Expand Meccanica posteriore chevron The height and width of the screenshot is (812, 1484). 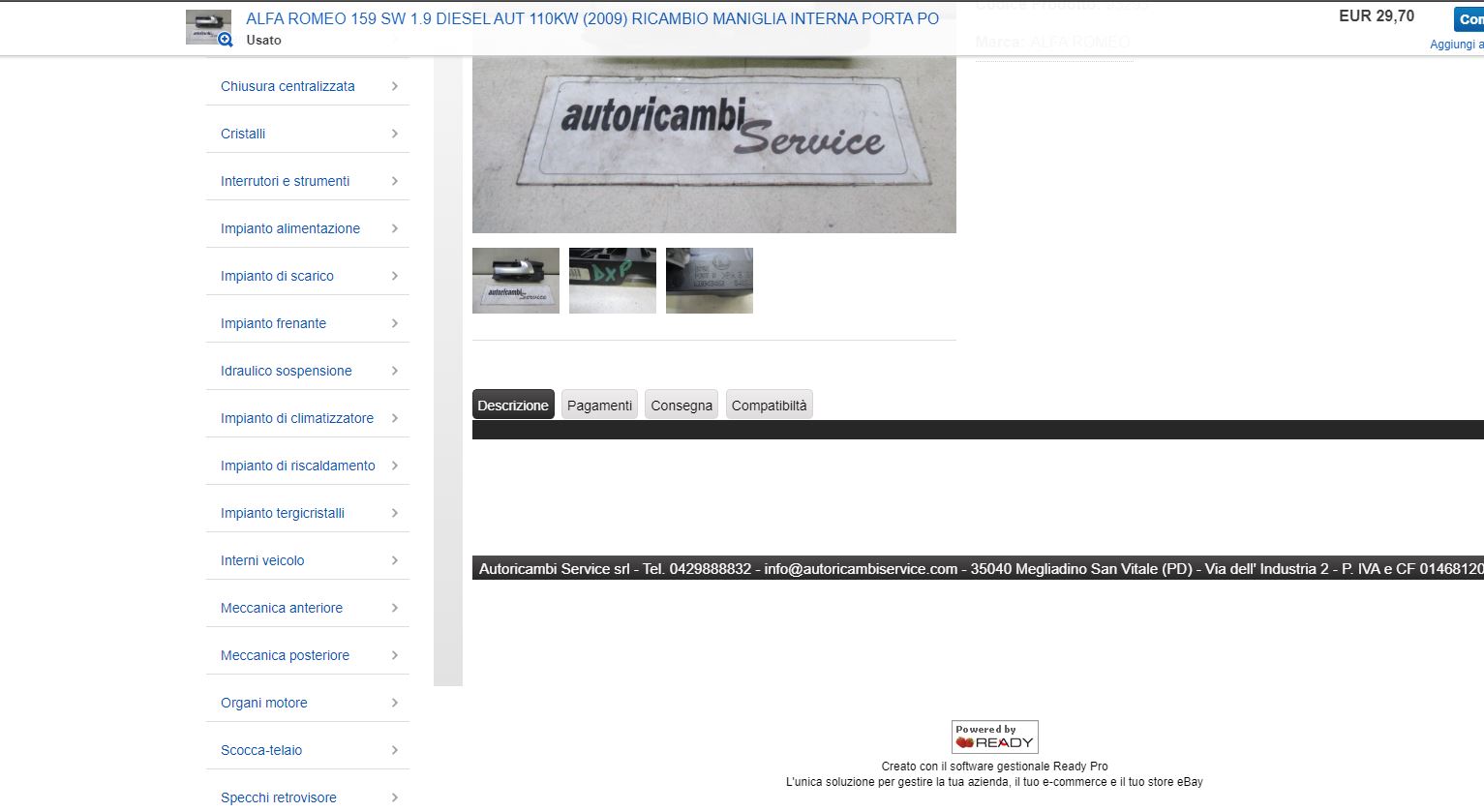pyautogui.click(x=395, y=655)
